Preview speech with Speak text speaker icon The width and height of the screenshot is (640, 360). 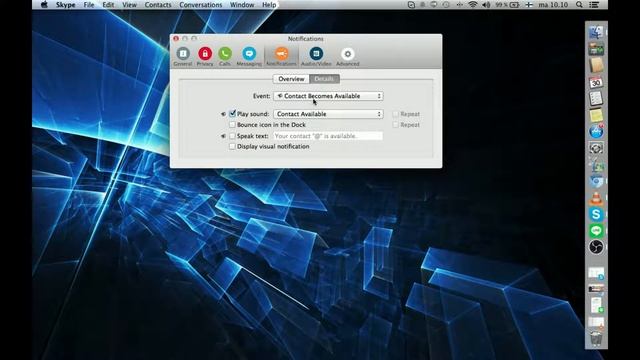[223, 136]
